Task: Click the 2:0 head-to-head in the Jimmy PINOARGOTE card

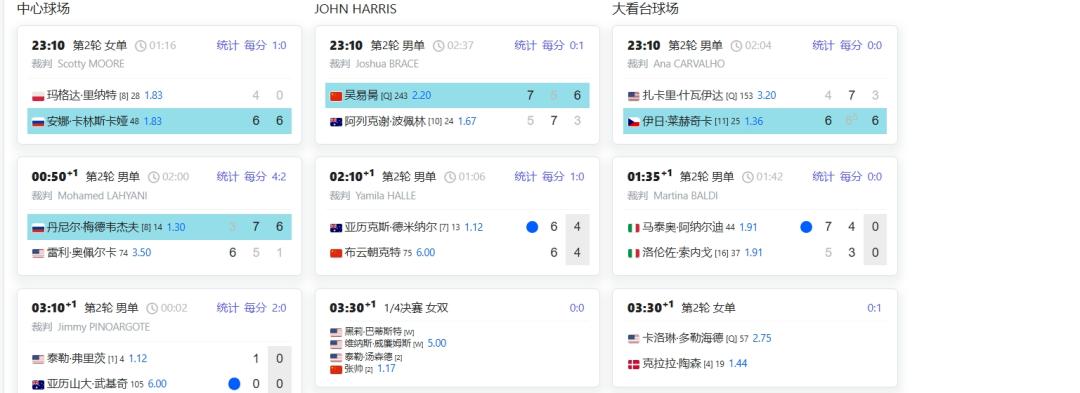Action: coord(279,308)
